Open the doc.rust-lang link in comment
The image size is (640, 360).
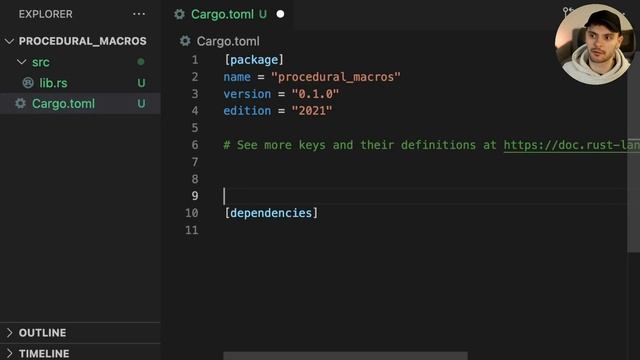(571, 145)
